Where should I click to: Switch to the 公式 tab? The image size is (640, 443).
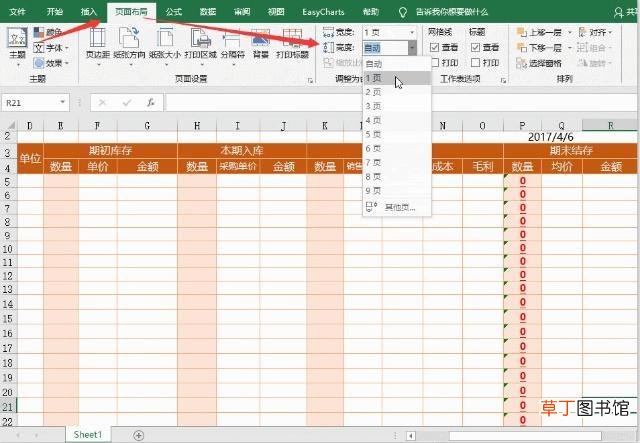(174, 12)
